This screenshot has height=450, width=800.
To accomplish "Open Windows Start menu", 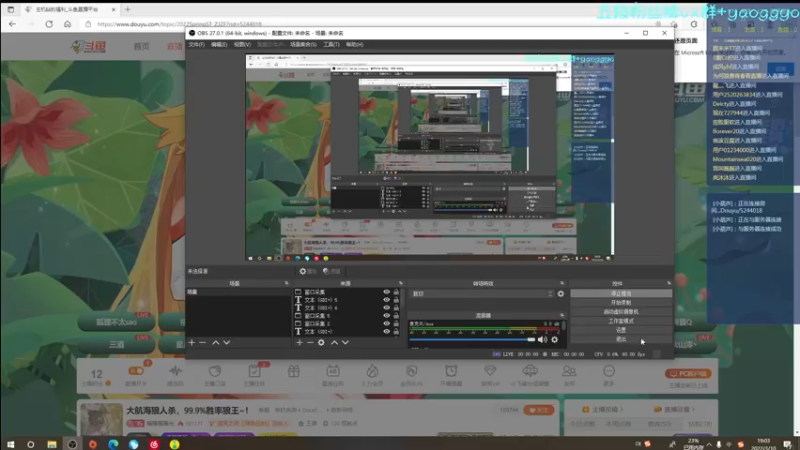I will coord(10,444).
